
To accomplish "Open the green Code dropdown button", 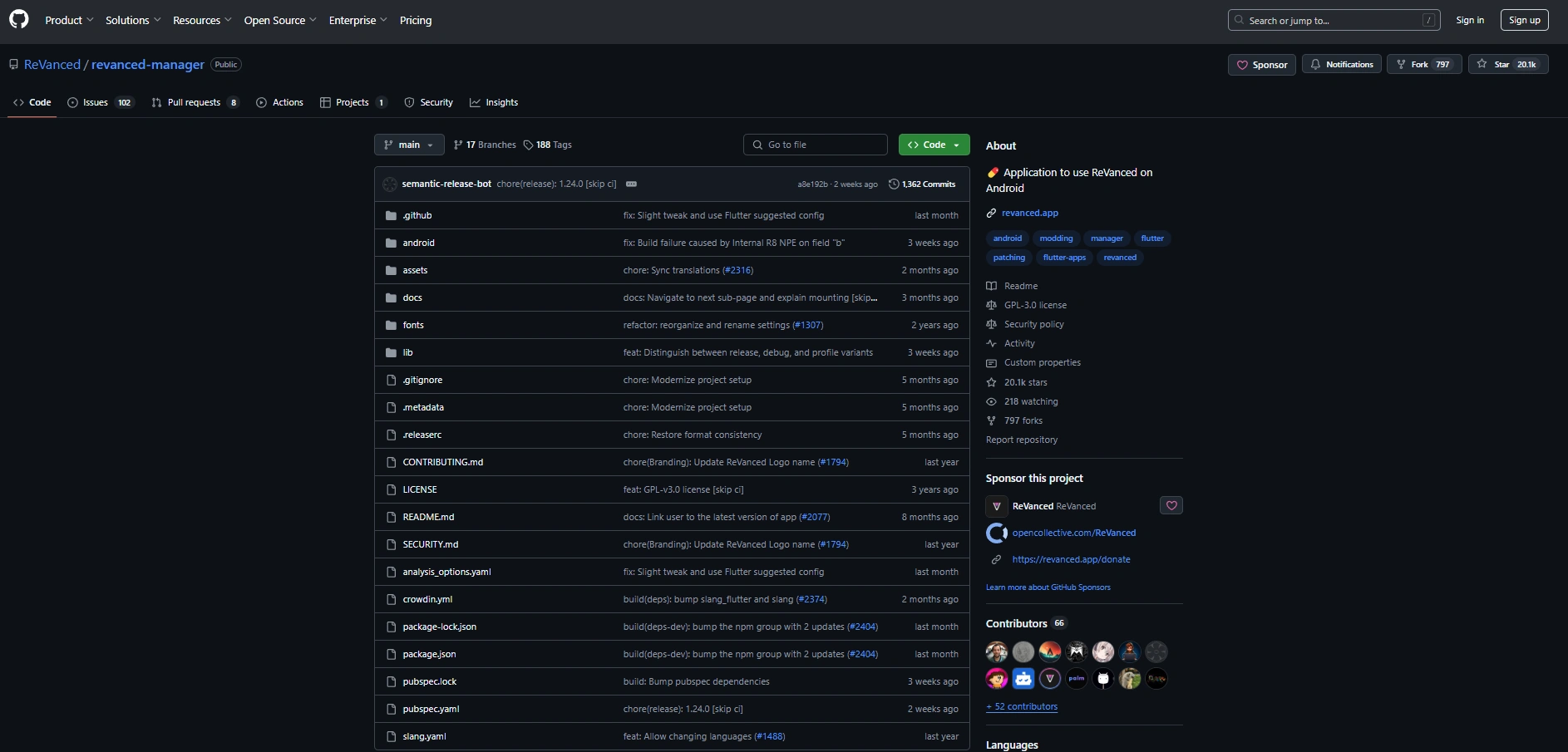I will 934,145.
